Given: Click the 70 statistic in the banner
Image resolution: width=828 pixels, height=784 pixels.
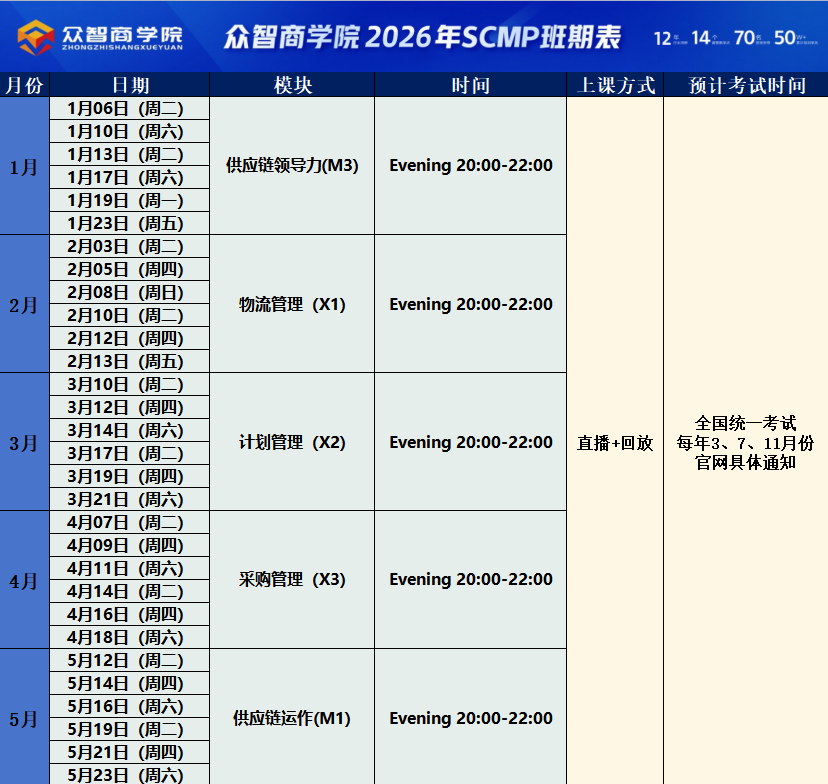Looking at the screenshot, I should [744, 38].
